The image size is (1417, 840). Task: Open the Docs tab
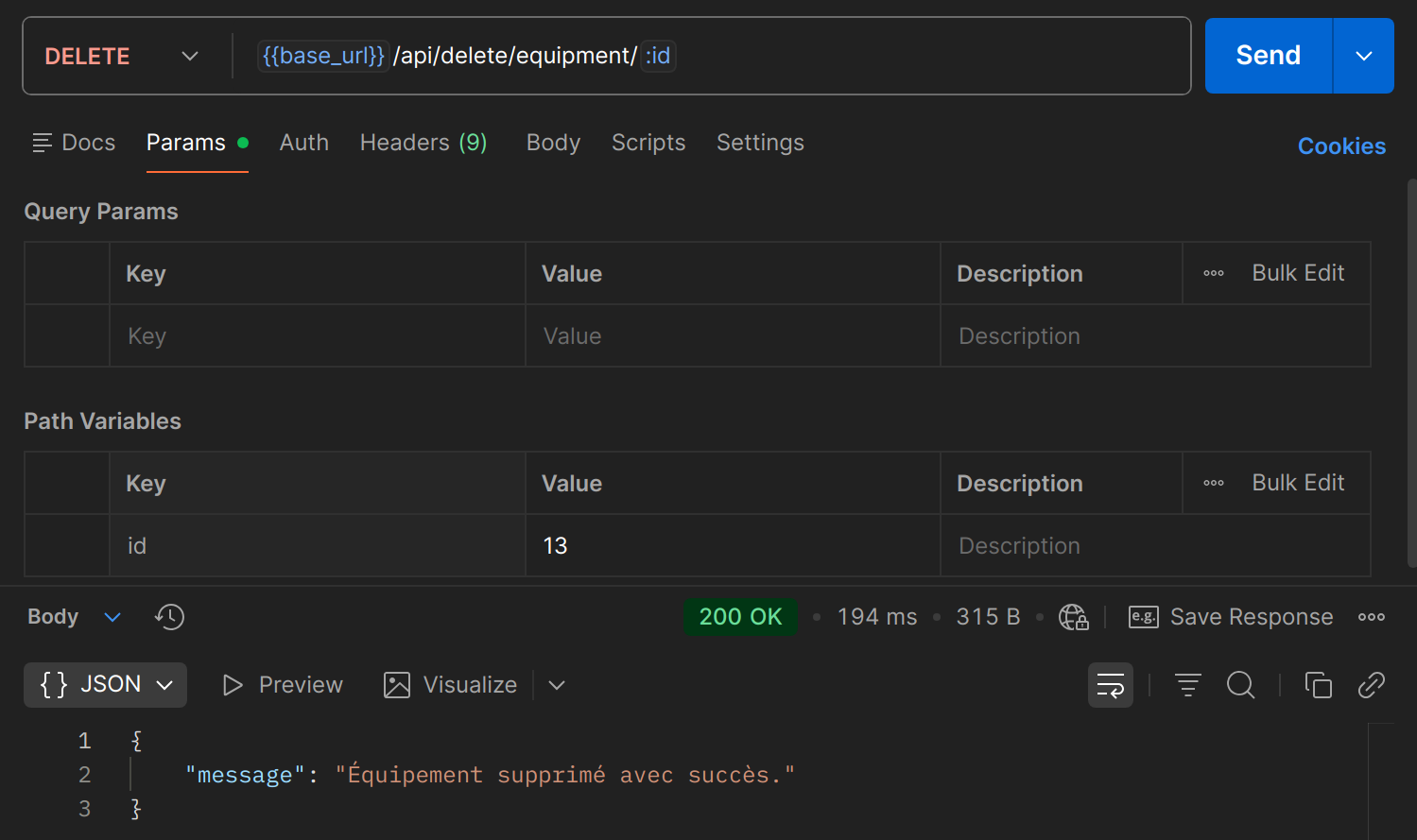pos(74,143)
